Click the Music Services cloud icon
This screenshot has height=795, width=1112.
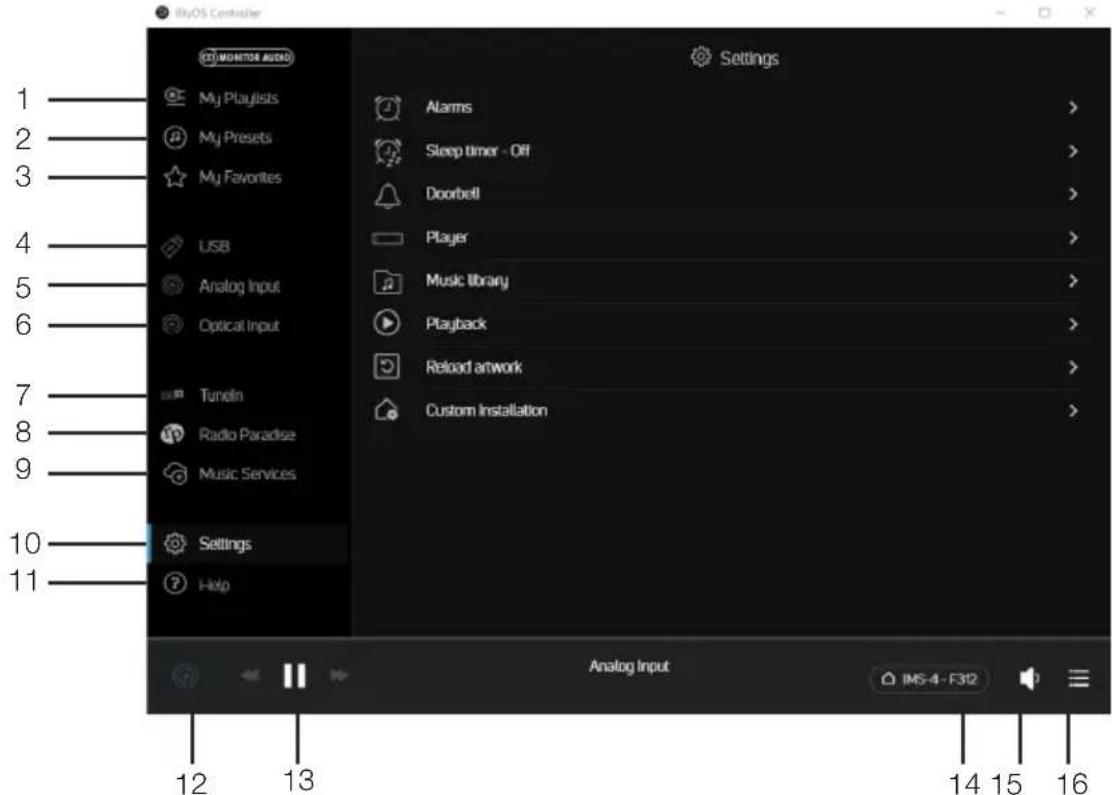[x=175, y=473]
